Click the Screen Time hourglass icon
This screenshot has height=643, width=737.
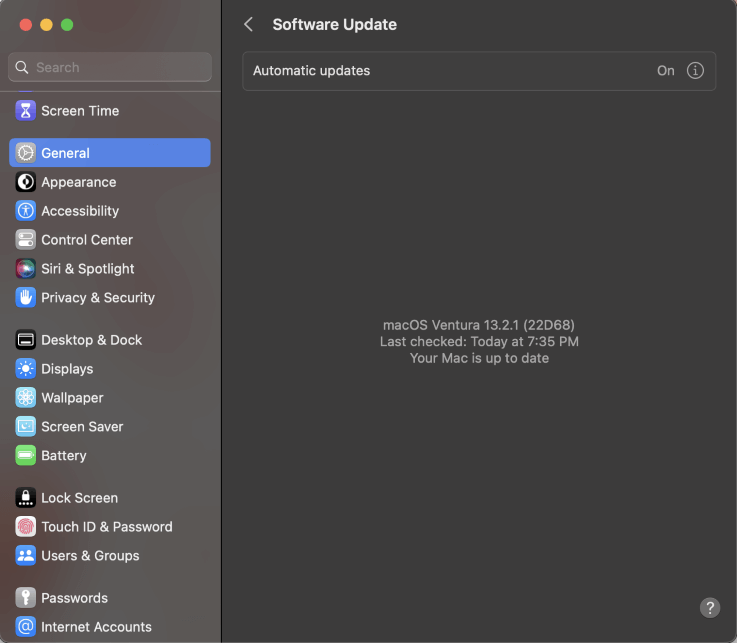[x=25, y=111]
